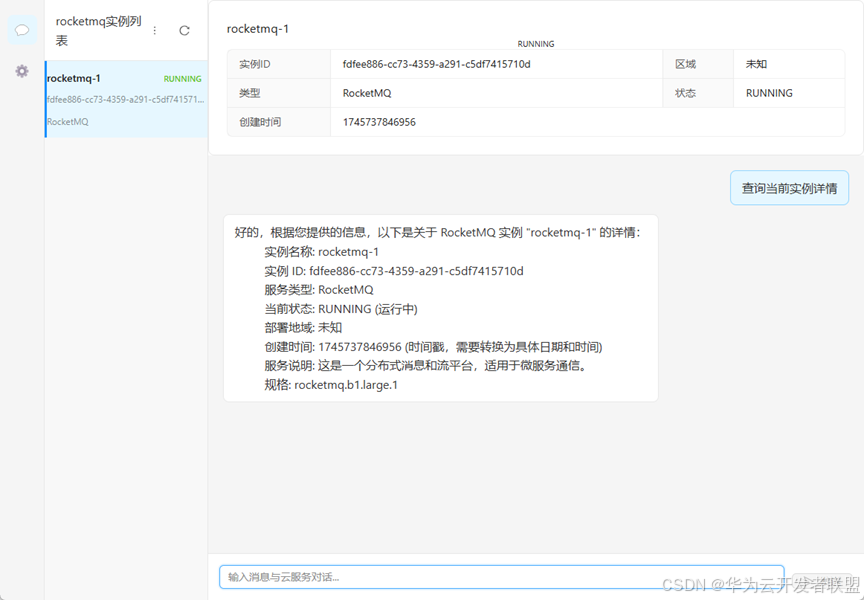Click the 类型 label cell

(x=279, y=93)
